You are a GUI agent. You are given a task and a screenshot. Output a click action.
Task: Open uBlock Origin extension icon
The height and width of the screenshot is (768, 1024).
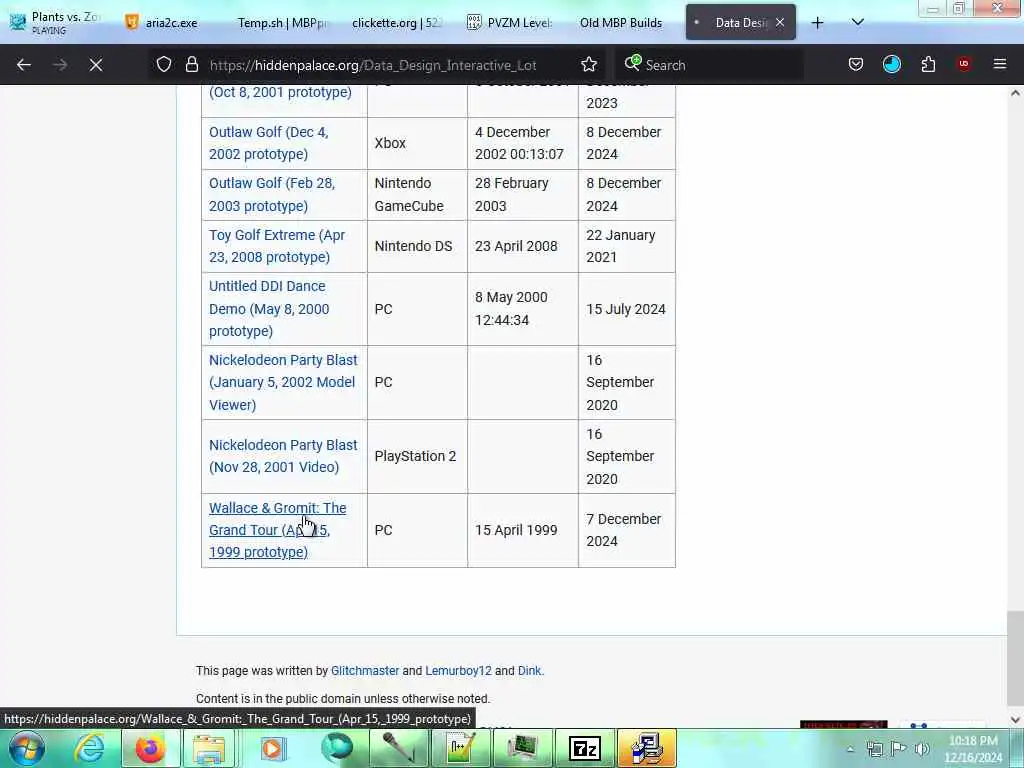(x=964, y=64)
